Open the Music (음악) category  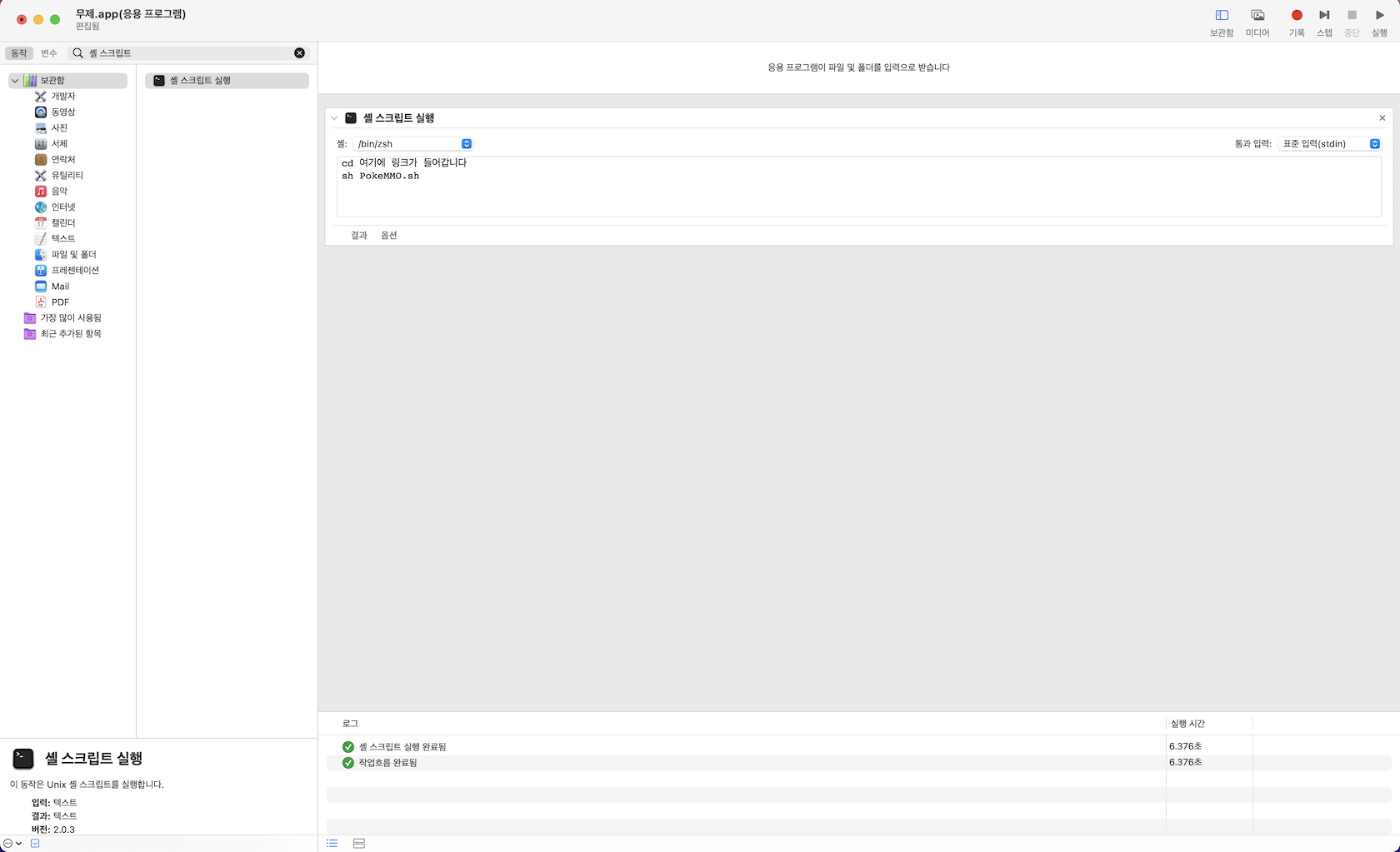[59, 192]
